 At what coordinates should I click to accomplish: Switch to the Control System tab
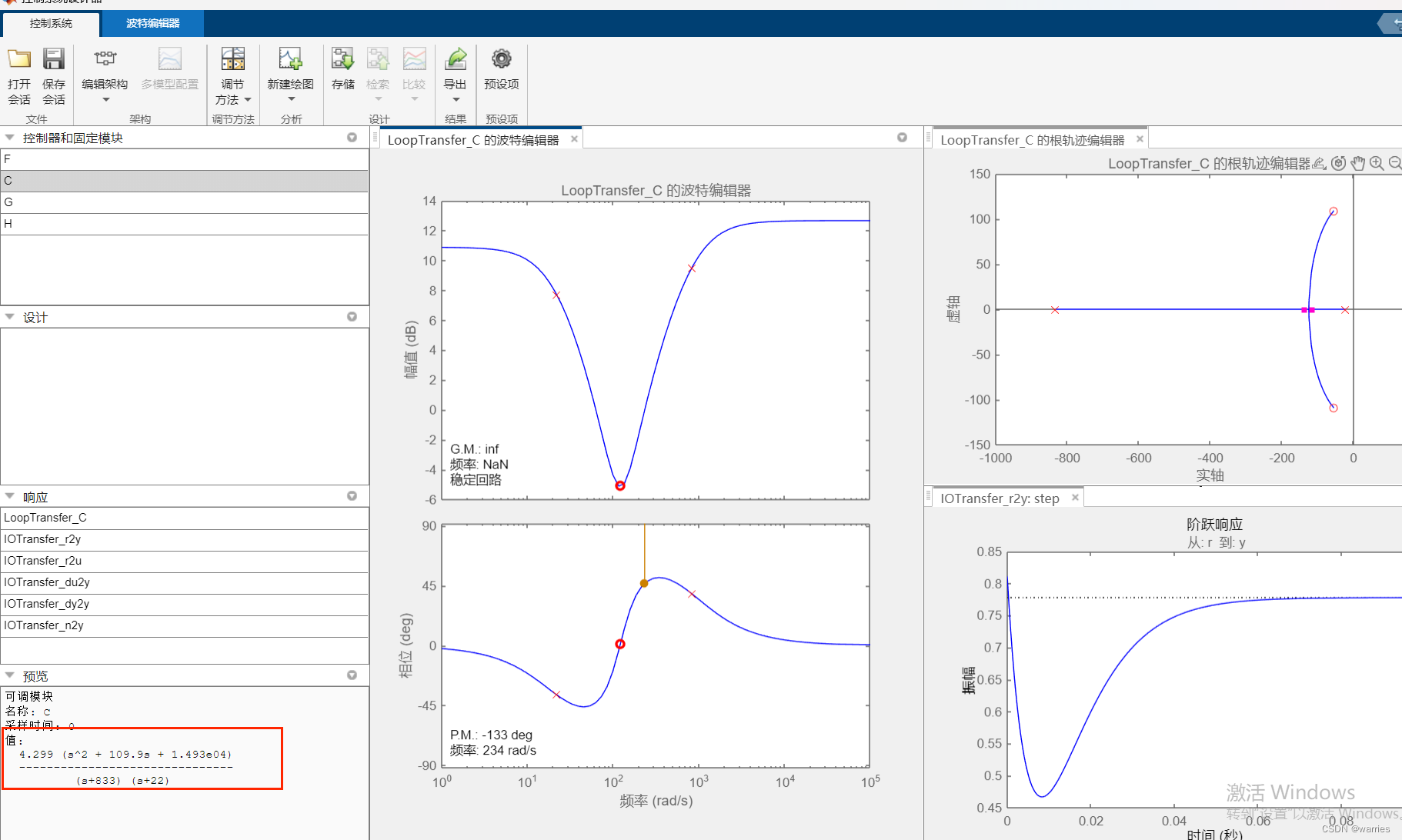pos(51,24)
